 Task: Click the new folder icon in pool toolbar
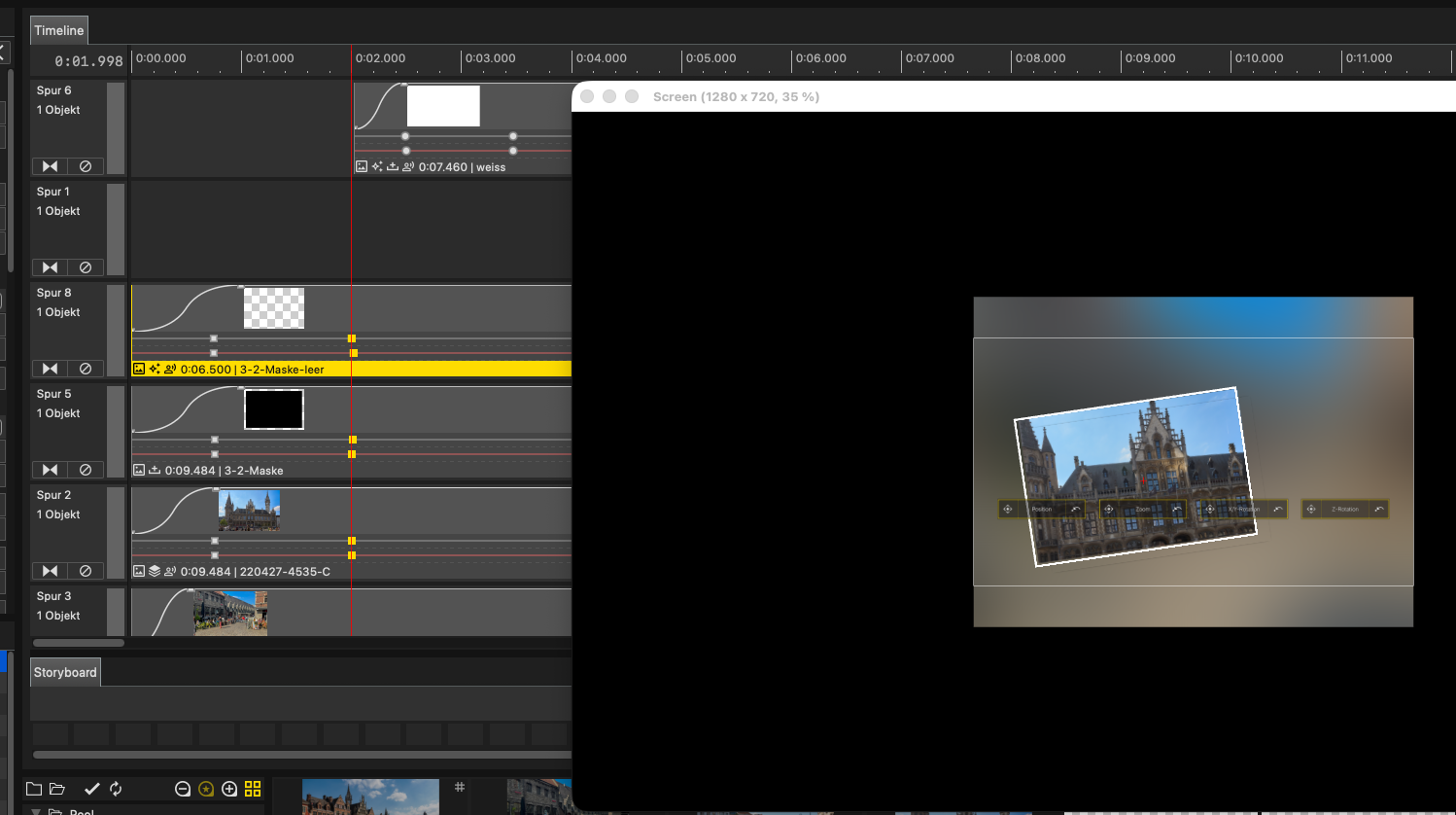click(x=34, y=789)
